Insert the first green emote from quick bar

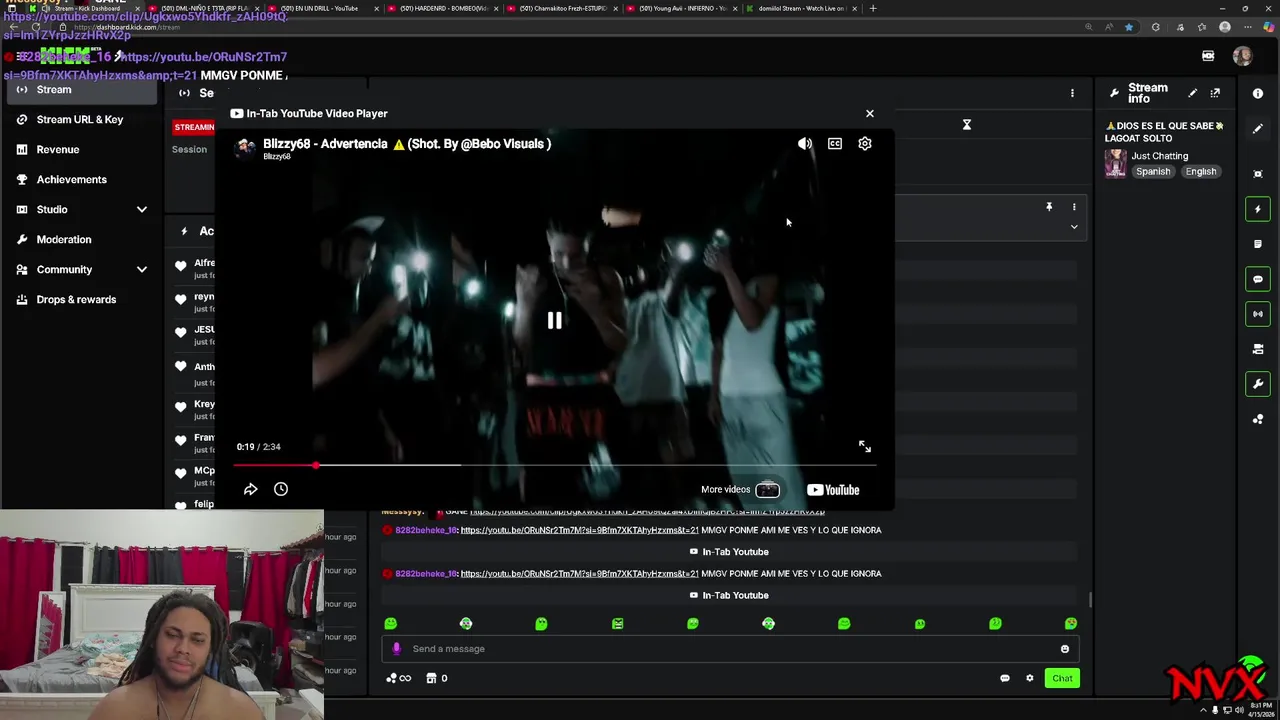(x=390, y=624)
